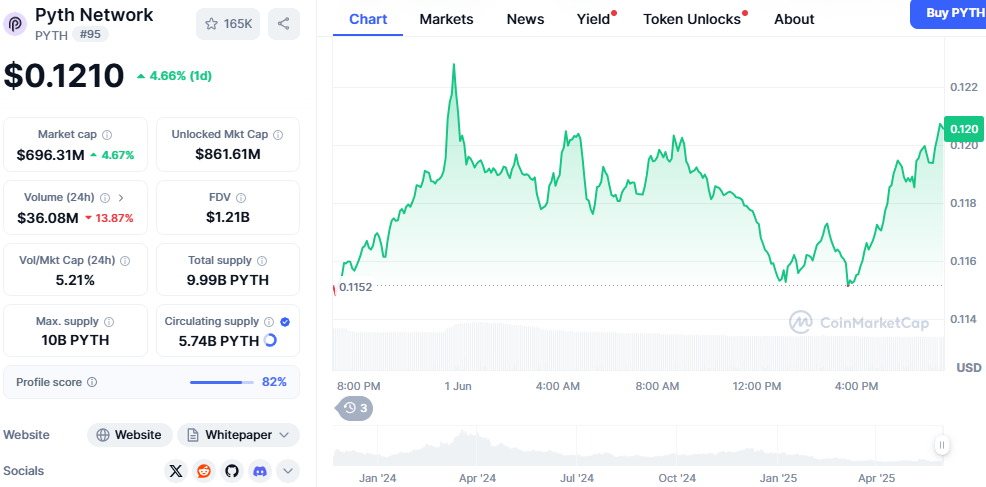Click the 82% profile score value
The image size is (986, 487).
click(274, 382)
